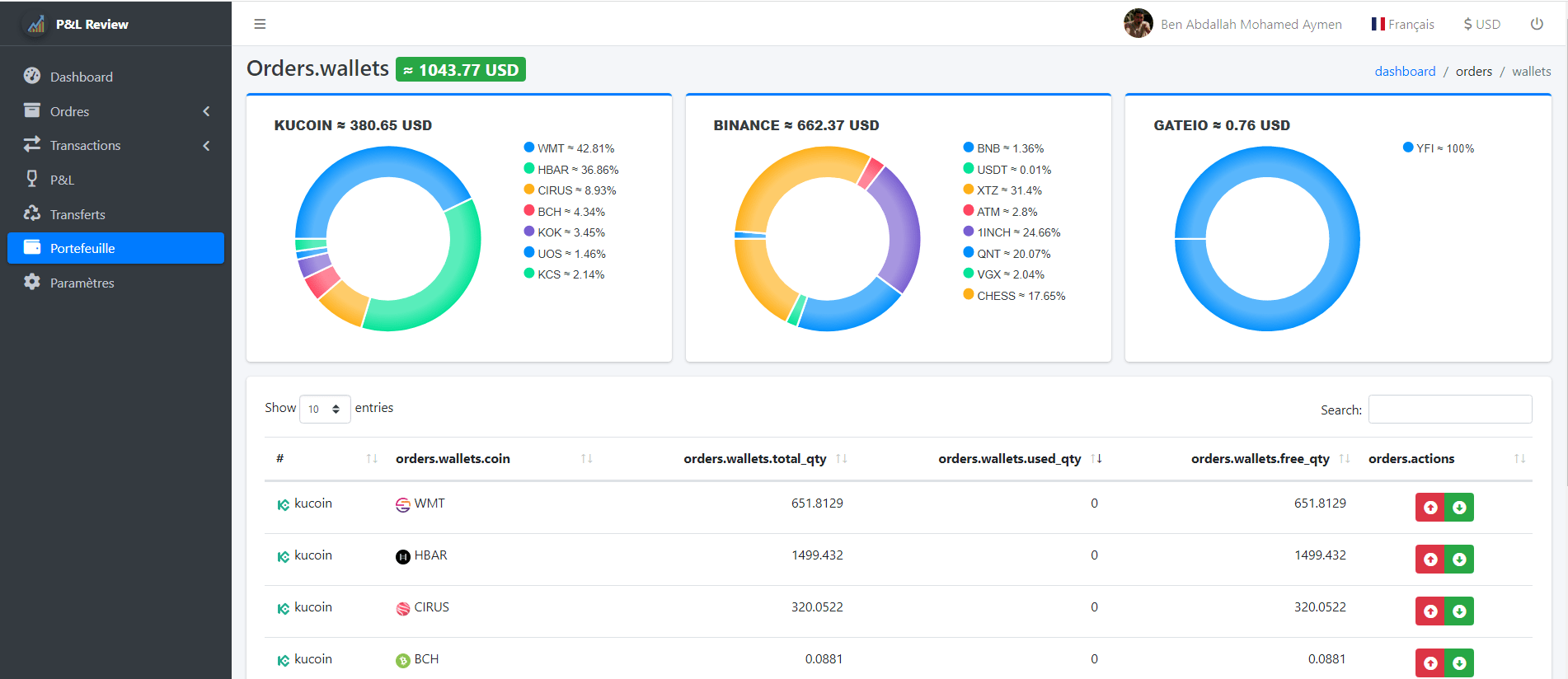Open the P&L menu item
Image resolution: width=1568 pixels, height=679 pixels.
tap(115, 180)
